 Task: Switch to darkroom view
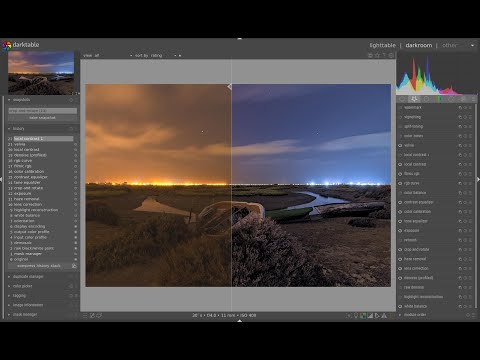(x=419, y=45)
